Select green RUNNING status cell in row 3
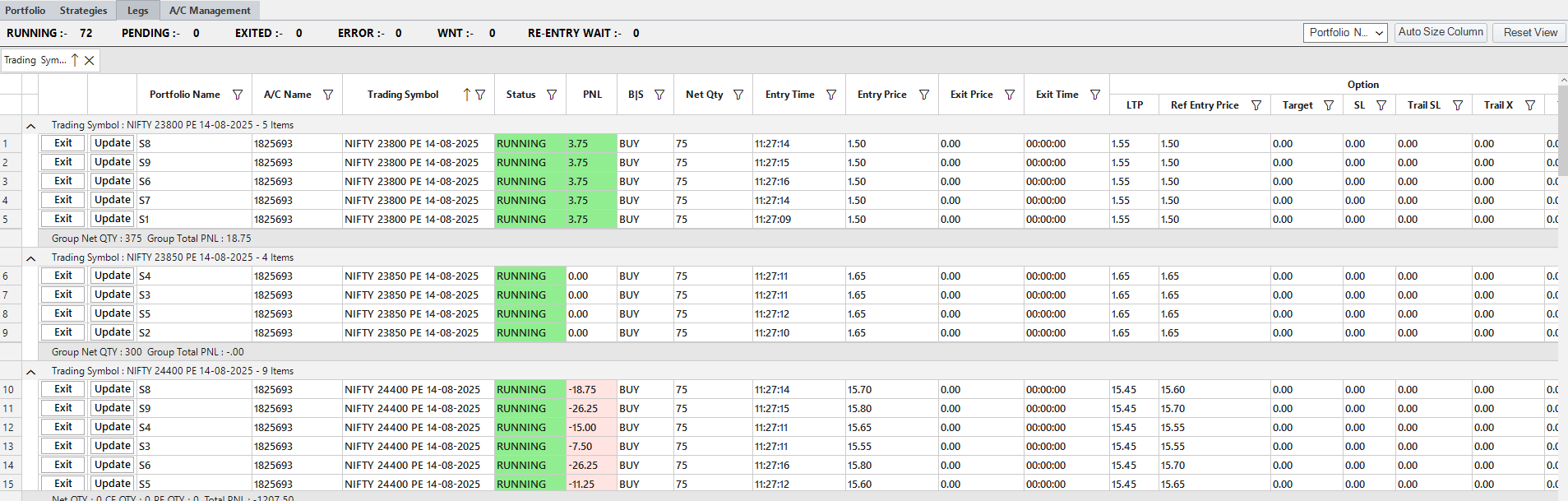 (x=530, y=182)
